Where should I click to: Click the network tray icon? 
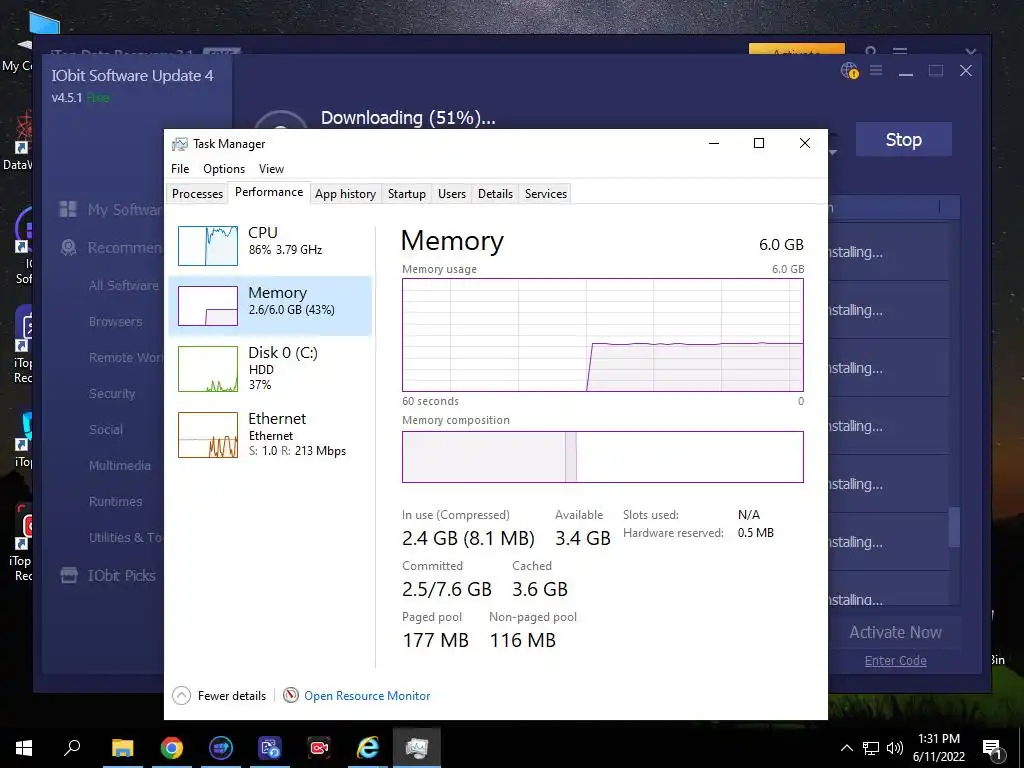tap(871, 748)
